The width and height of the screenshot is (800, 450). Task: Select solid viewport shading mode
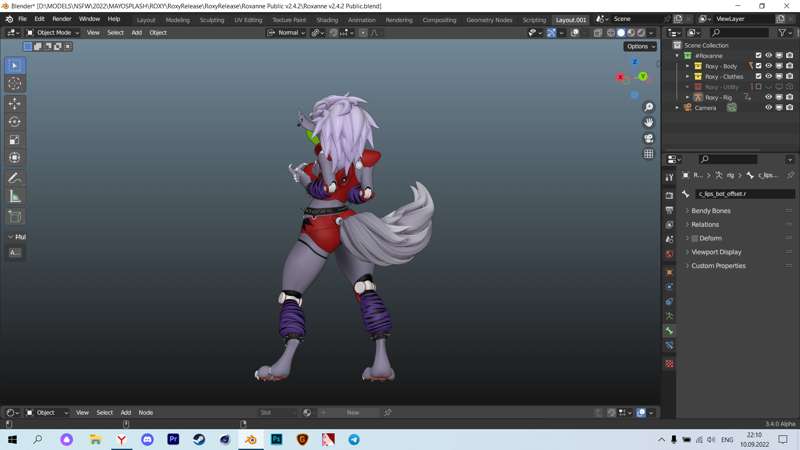(x=621, y=33)
